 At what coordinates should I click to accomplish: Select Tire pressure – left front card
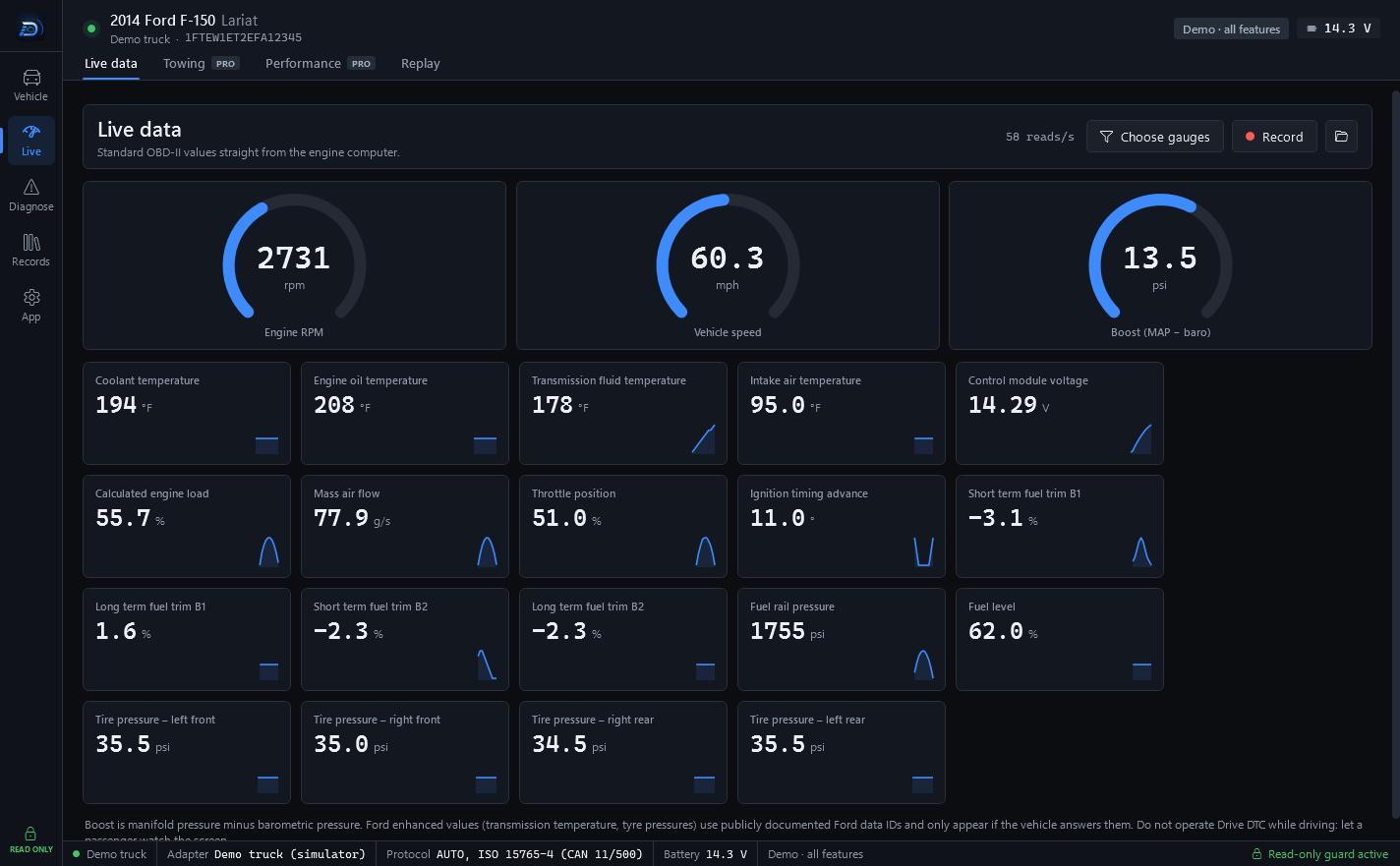pyautogui.click(x=187, y=752)
